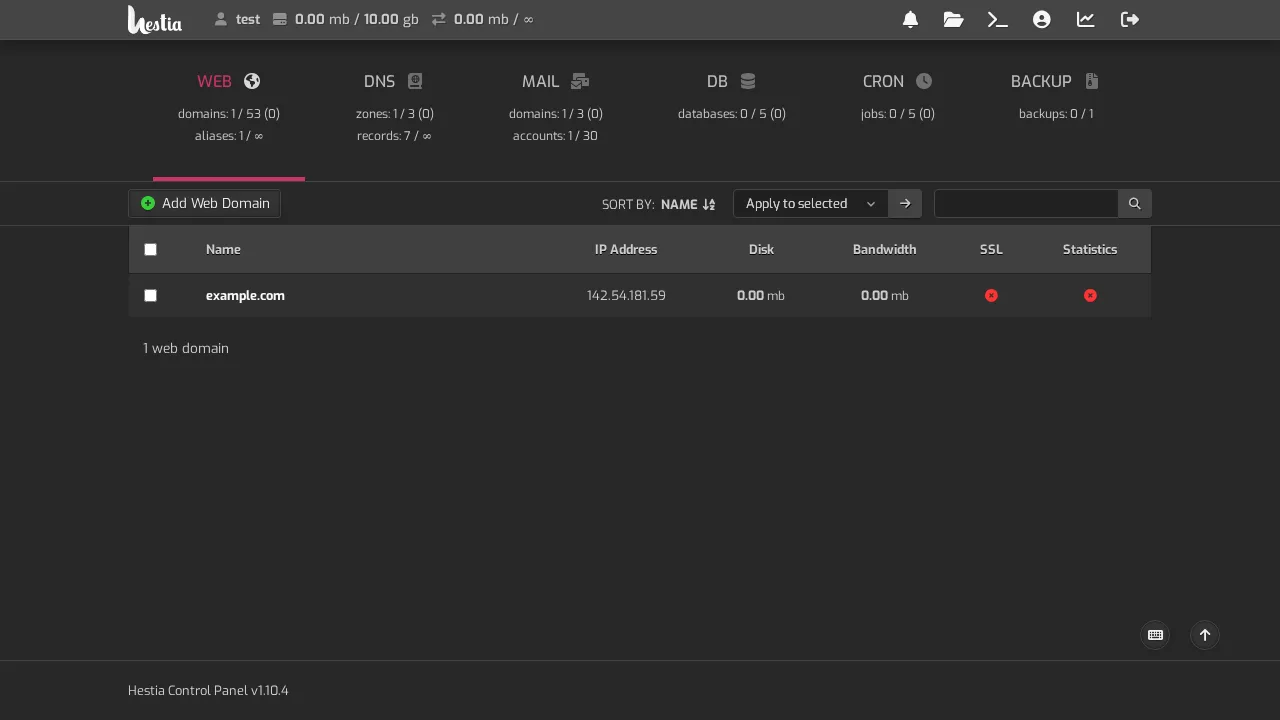Click the Name column header
The height and width of the screenshot is (720, 1280).
(223, 250)
